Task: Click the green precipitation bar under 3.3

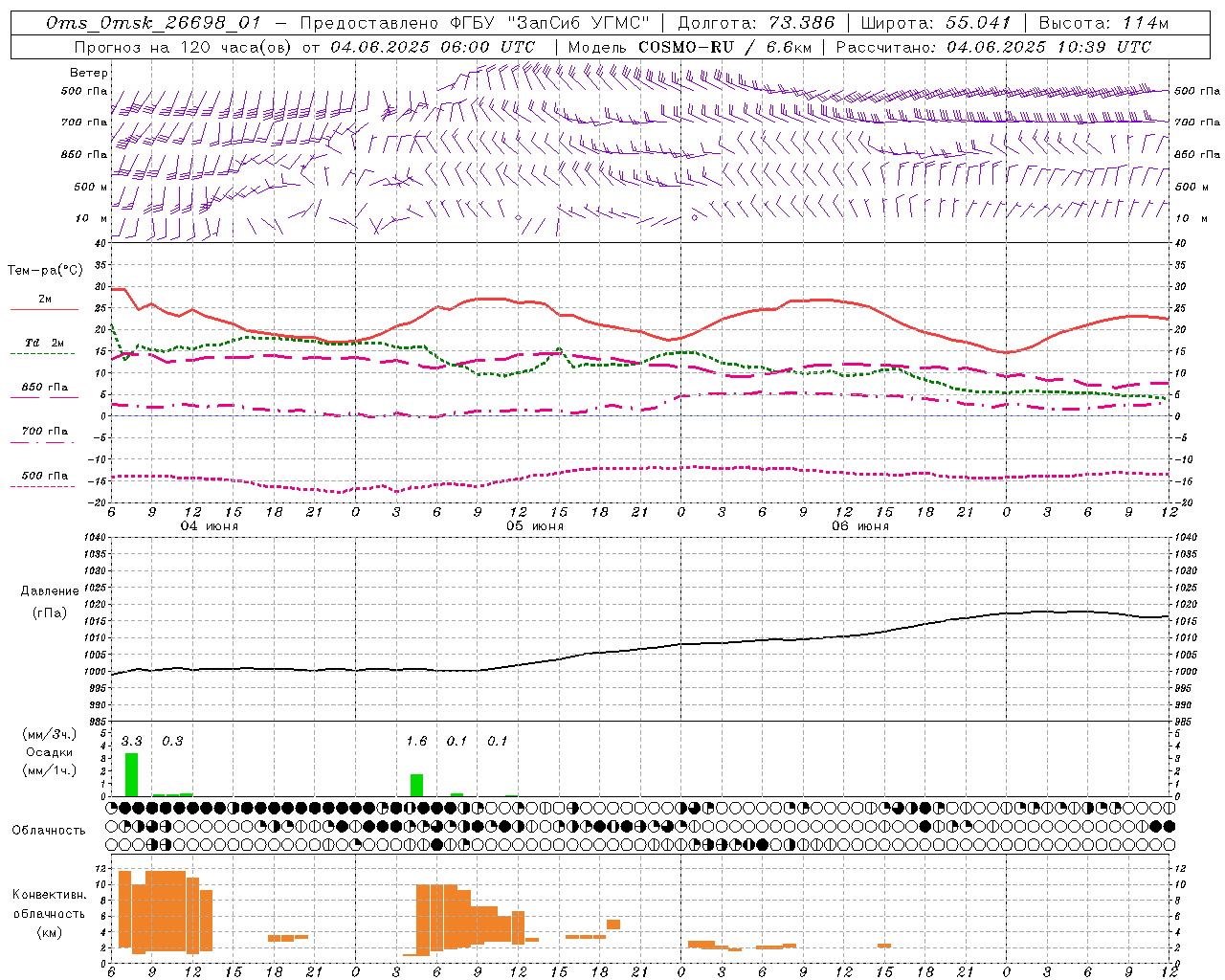Action: (131, 774)
